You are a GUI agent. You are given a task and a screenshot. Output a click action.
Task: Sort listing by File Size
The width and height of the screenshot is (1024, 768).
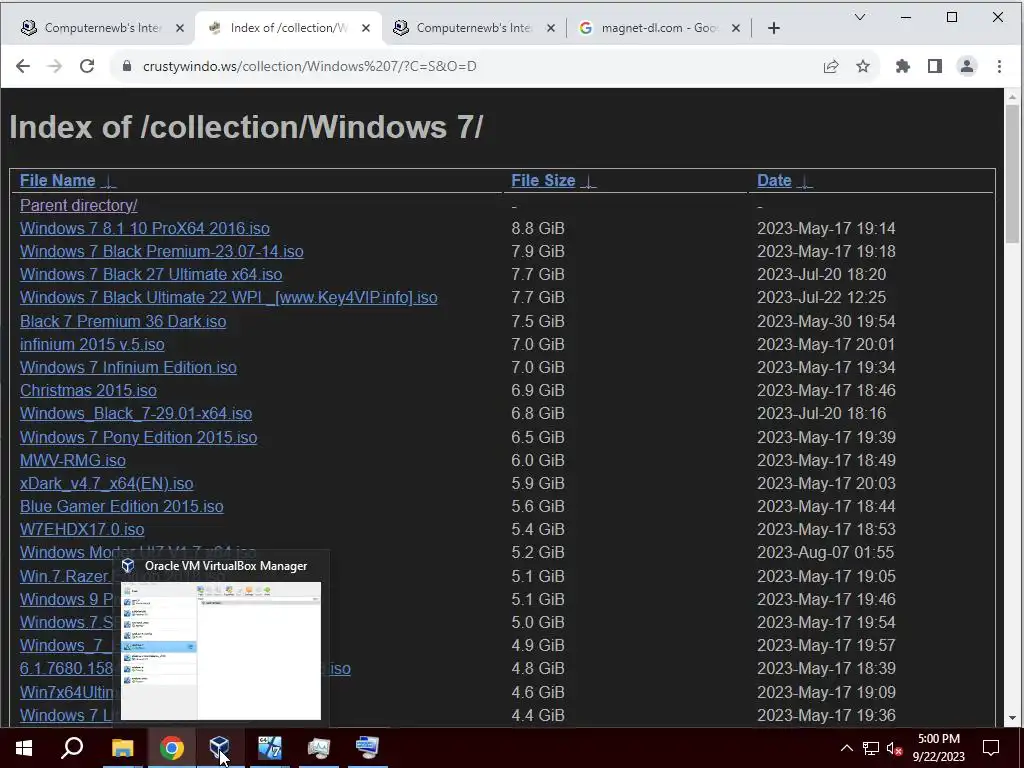coord(543,180)
